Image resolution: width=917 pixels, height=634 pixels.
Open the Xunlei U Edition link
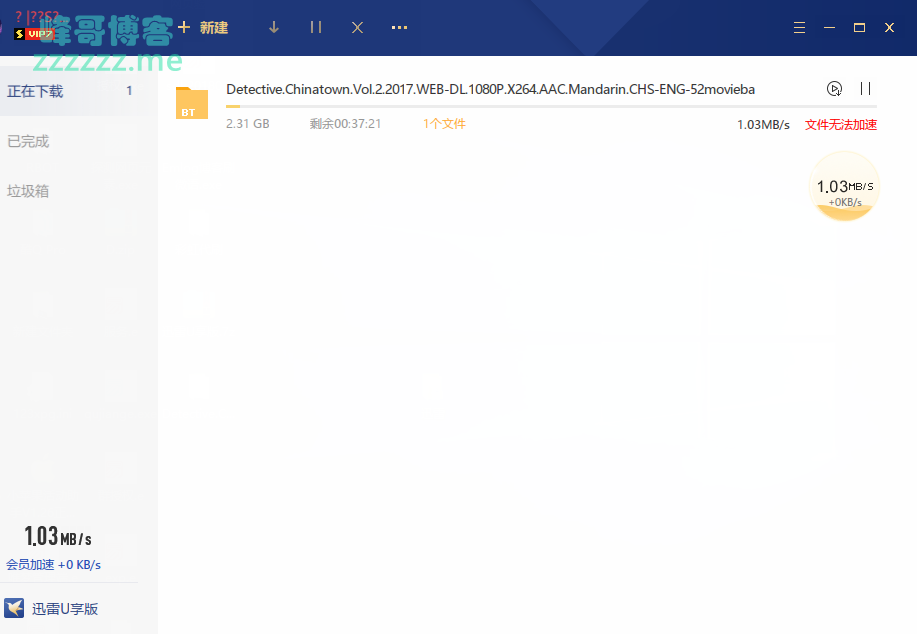(x=65, y=609)
